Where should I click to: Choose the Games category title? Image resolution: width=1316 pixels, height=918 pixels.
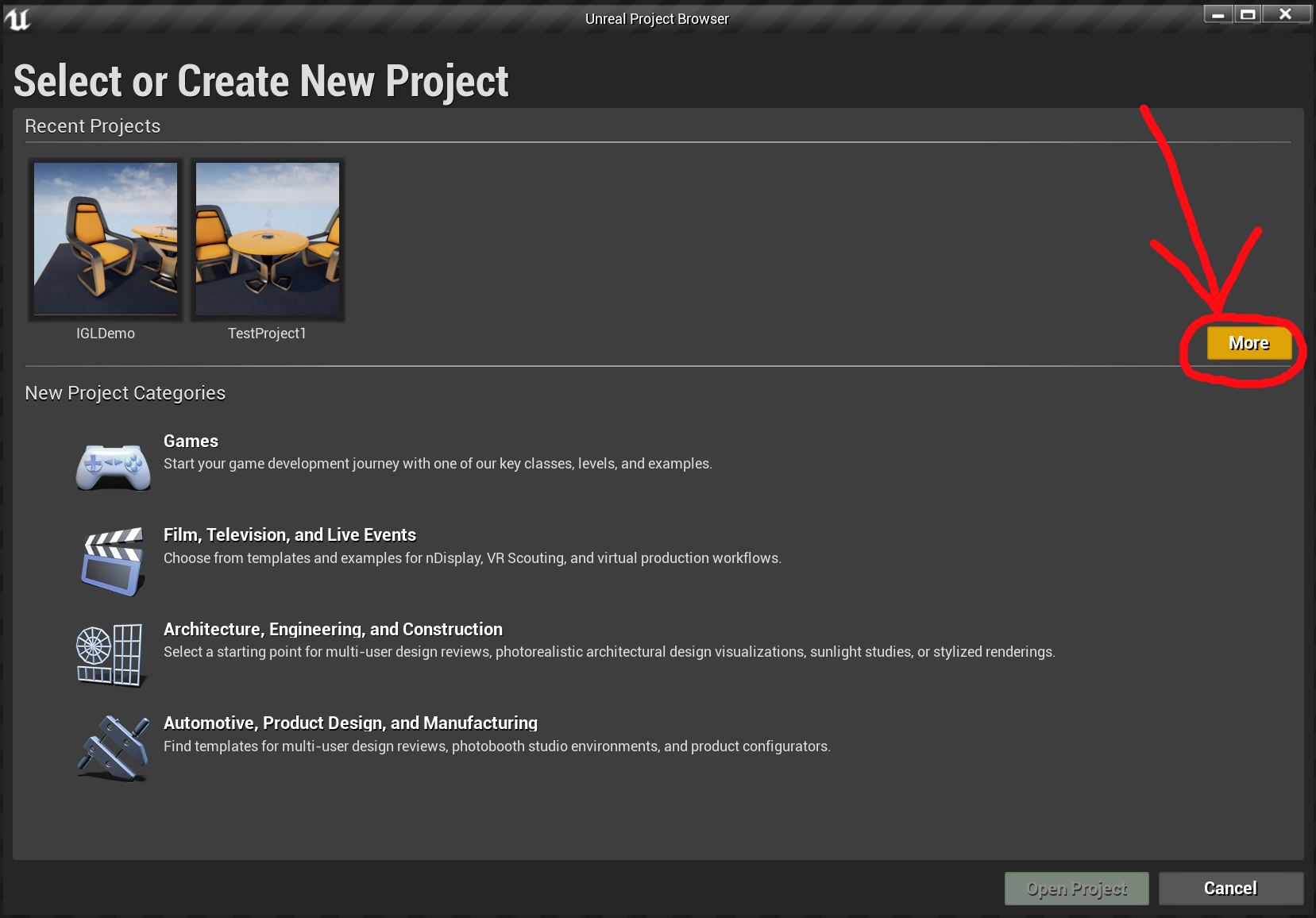(x=191, y=442)
